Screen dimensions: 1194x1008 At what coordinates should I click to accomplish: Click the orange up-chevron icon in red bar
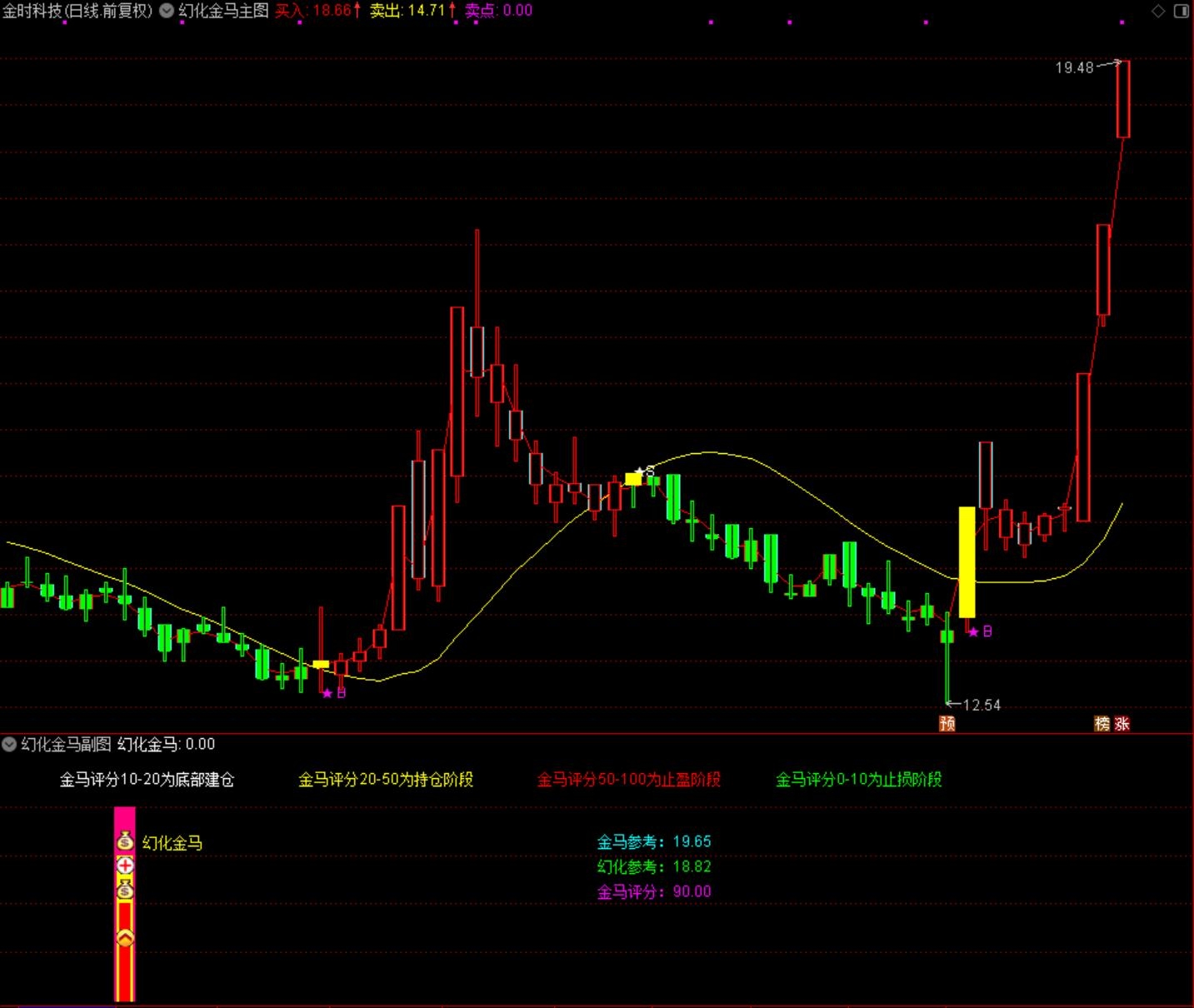(125, 939)
